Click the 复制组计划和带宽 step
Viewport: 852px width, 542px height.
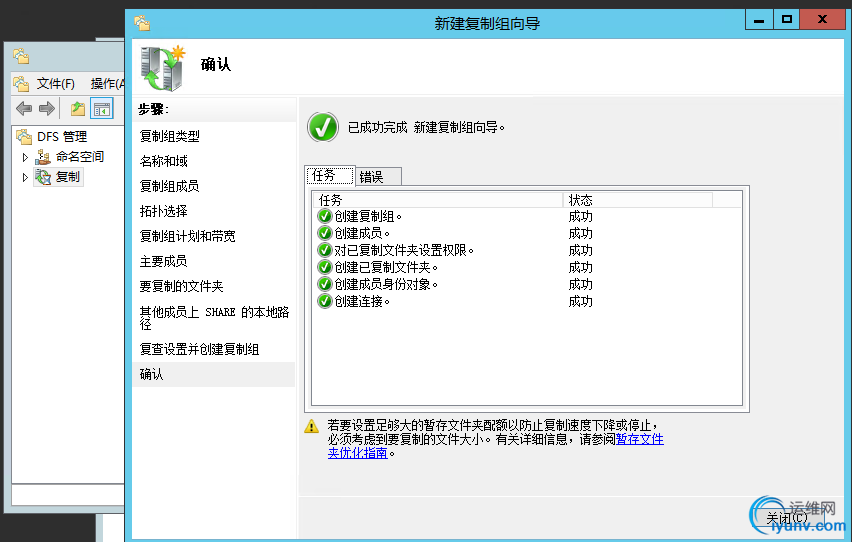187,236
